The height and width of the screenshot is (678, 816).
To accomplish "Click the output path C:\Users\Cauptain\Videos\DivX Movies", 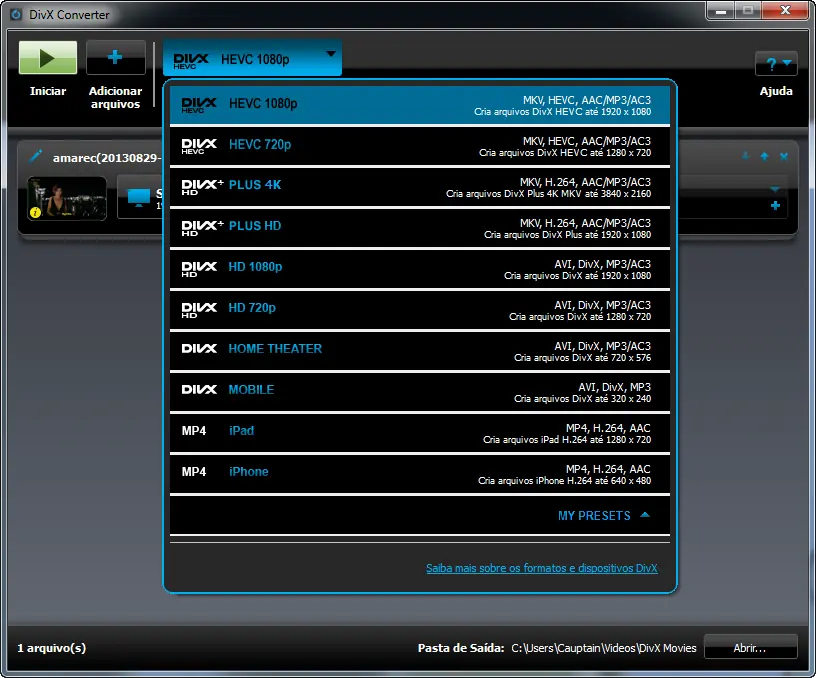I will click(604, 648).
